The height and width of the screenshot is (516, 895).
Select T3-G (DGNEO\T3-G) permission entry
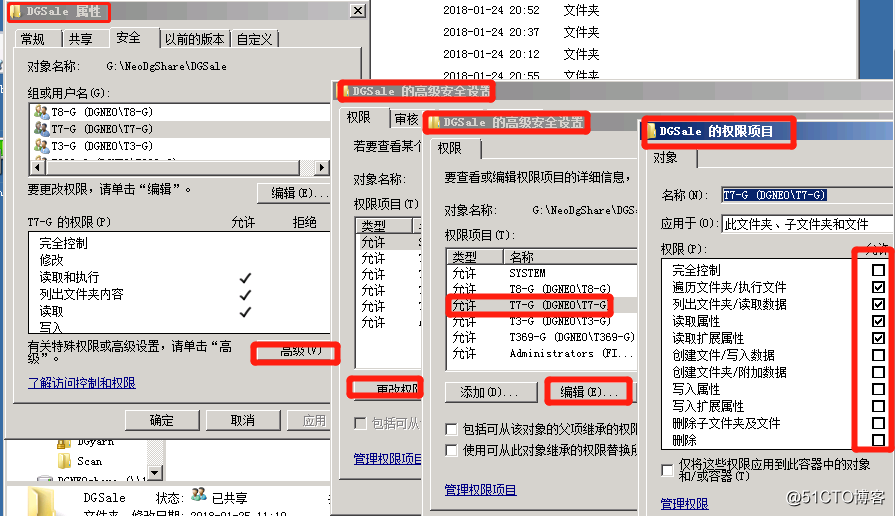pyautogui.click(x=542, y=321)
